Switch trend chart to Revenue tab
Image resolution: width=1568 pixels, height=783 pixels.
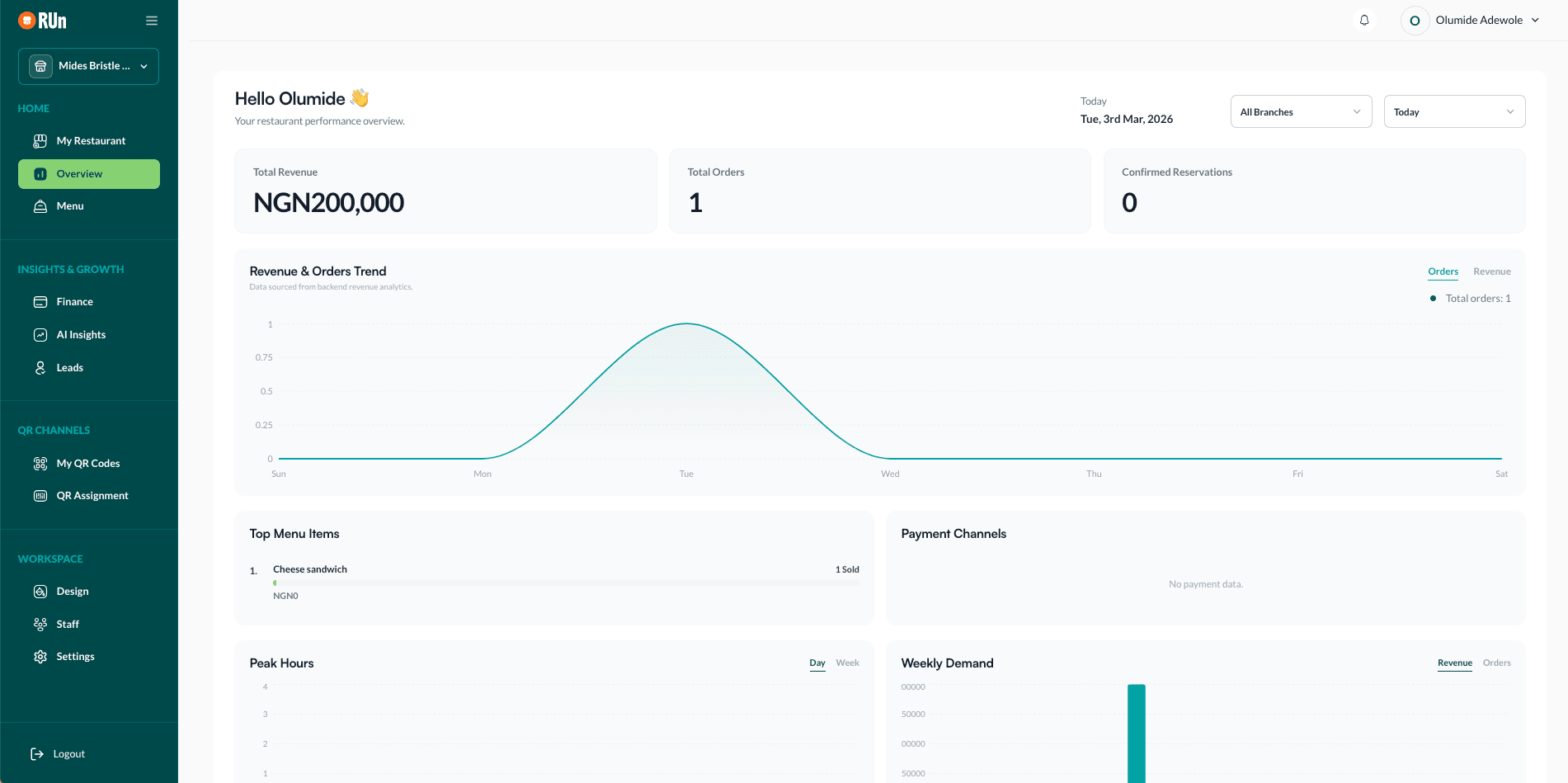1492,271
